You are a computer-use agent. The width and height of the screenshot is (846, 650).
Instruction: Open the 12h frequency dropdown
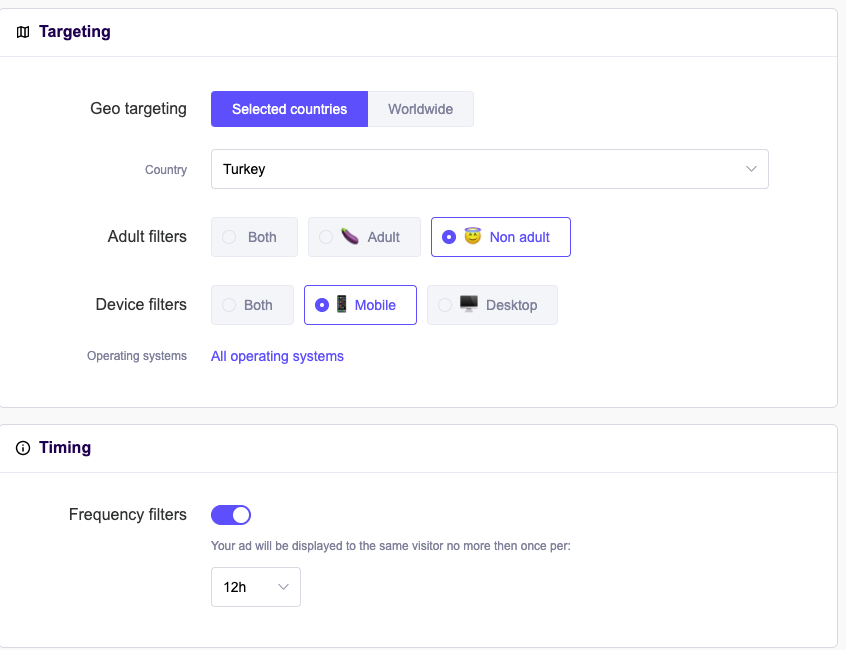[255, 587]
